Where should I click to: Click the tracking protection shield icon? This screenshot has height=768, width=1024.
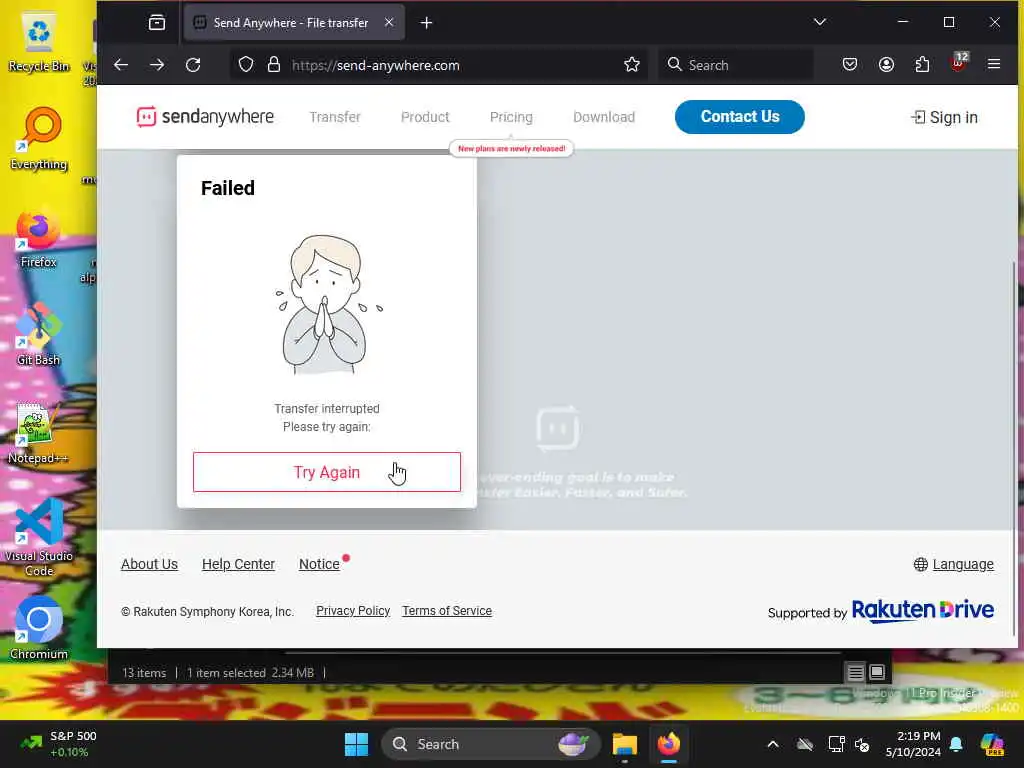pyautogui.click(x=246, y=65)
